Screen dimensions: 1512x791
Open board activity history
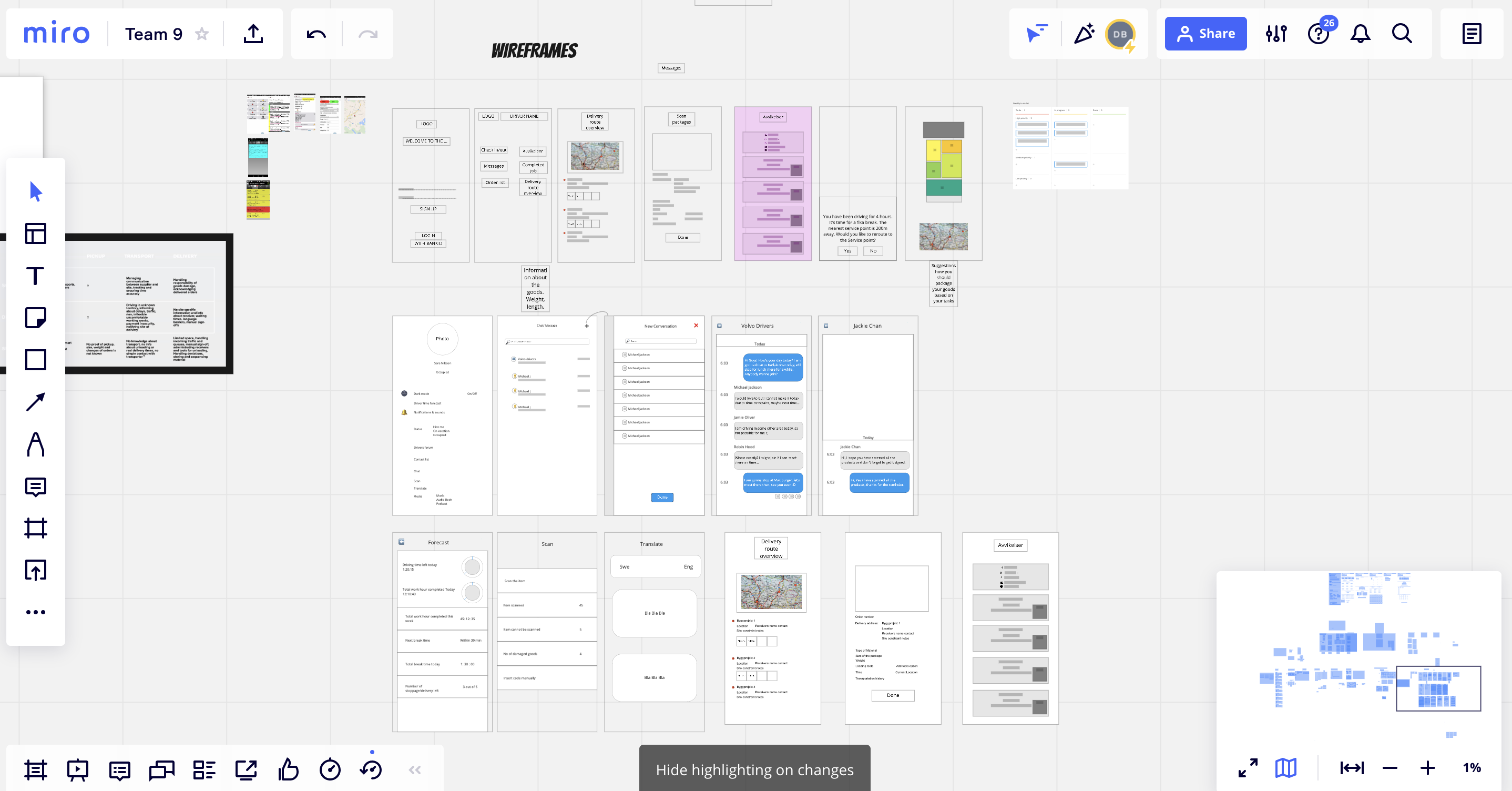coord(372,769)
